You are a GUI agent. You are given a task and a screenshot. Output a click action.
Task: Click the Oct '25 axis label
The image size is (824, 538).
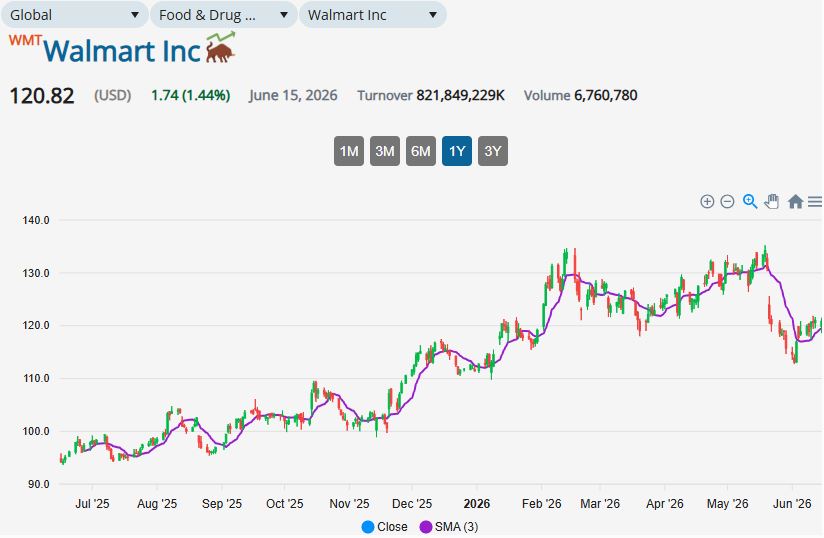tap(285, 504)
